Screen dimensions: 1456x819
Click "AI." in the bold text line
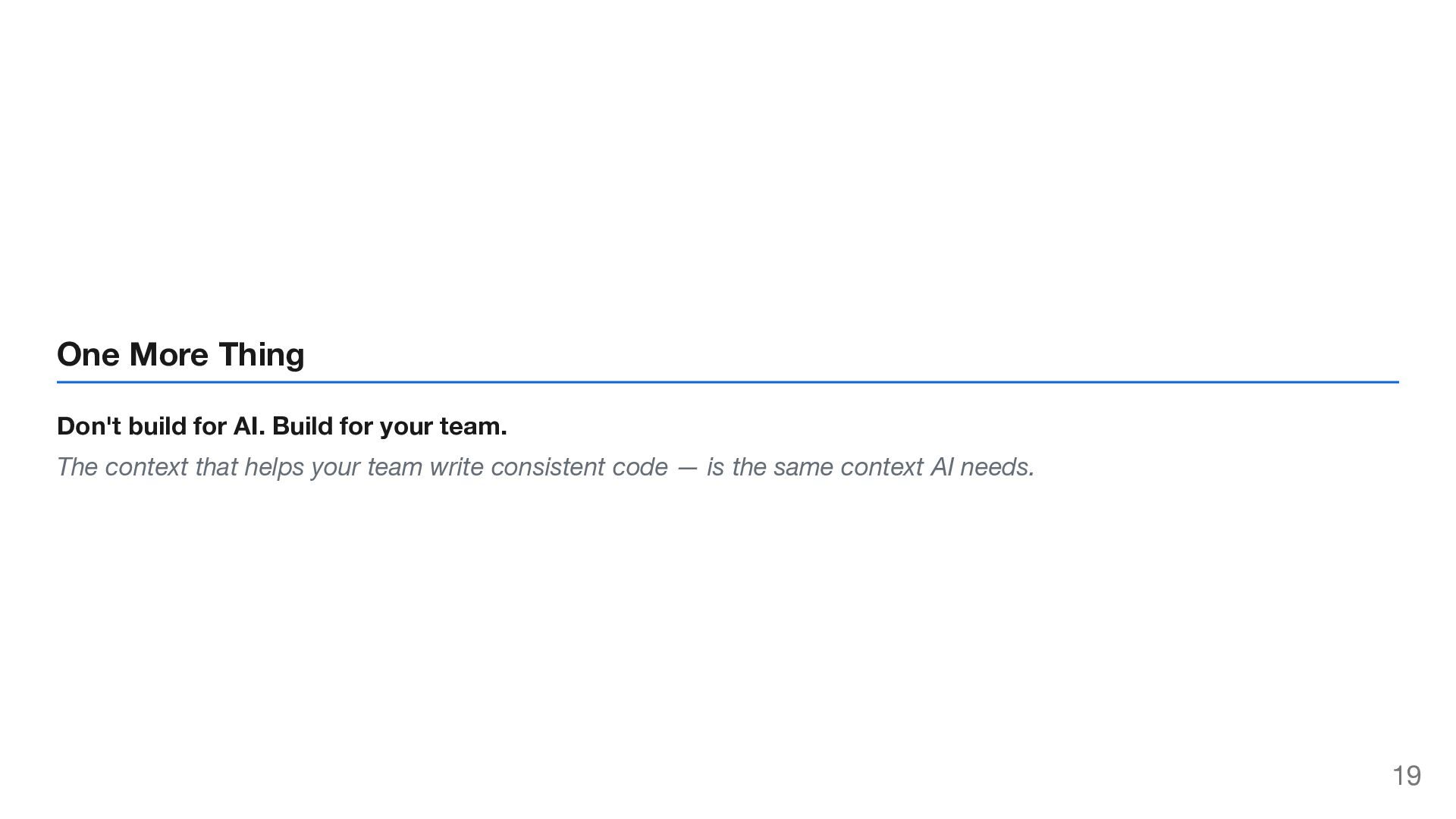pyautogui.click(x=249, y=426)
